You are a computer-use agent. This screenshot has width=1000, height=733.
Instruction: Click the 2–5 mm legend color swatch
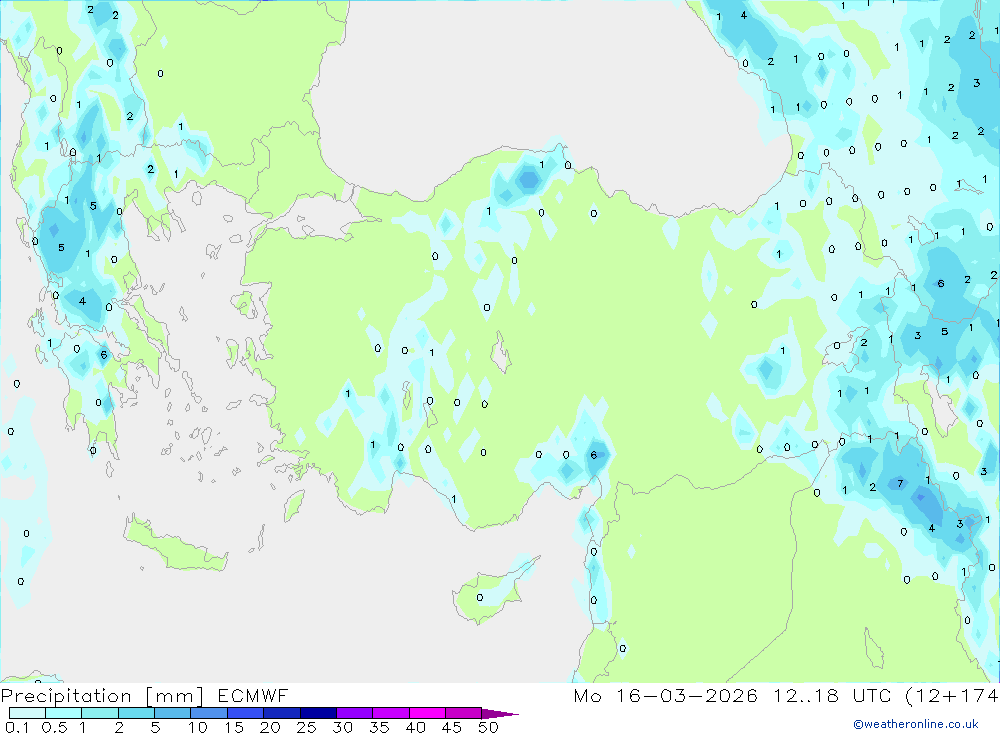(136, 713)
